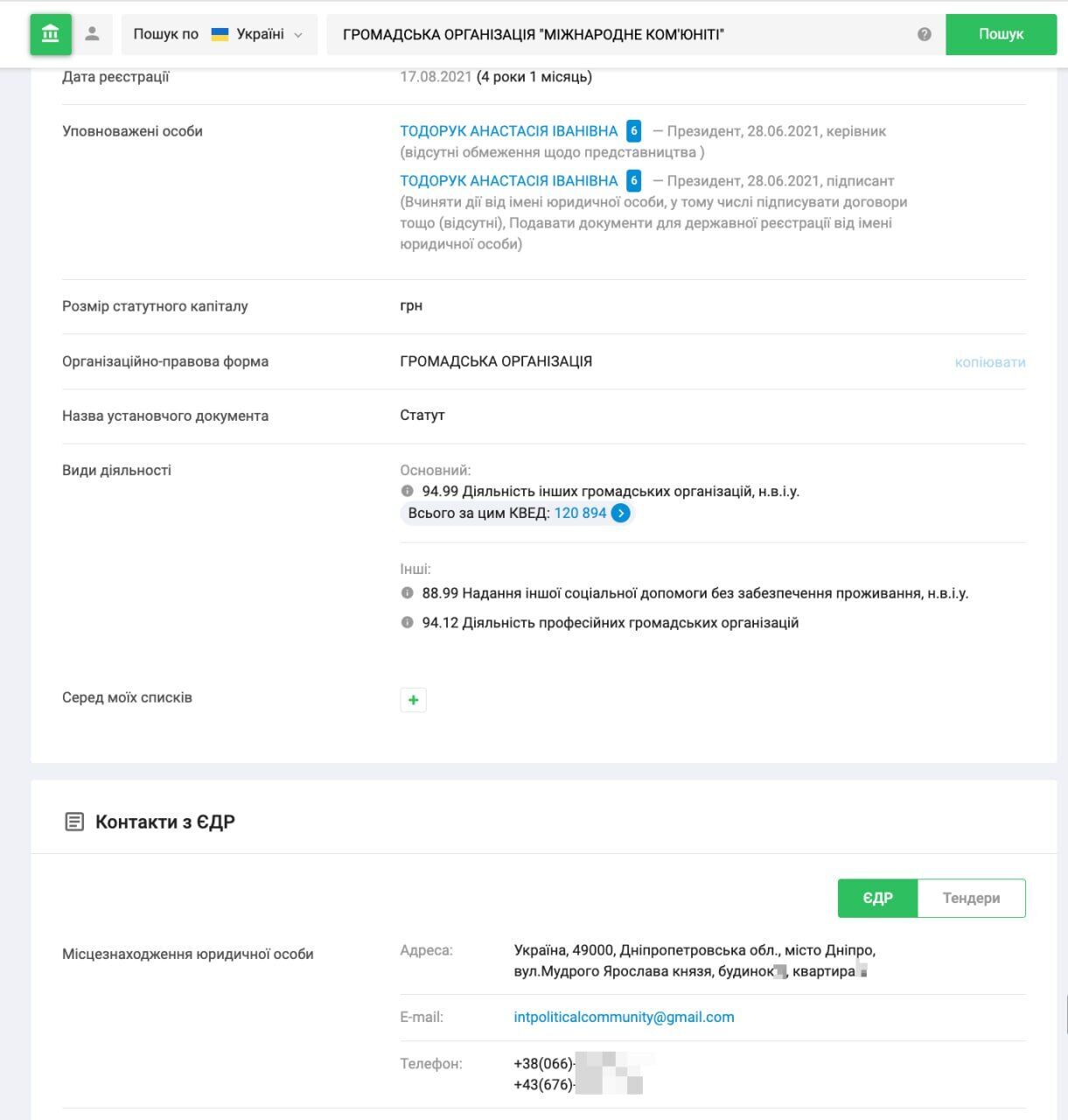Switch to the person search icon
Viewport: 1068px width, 1120px height.
point(92,34)
